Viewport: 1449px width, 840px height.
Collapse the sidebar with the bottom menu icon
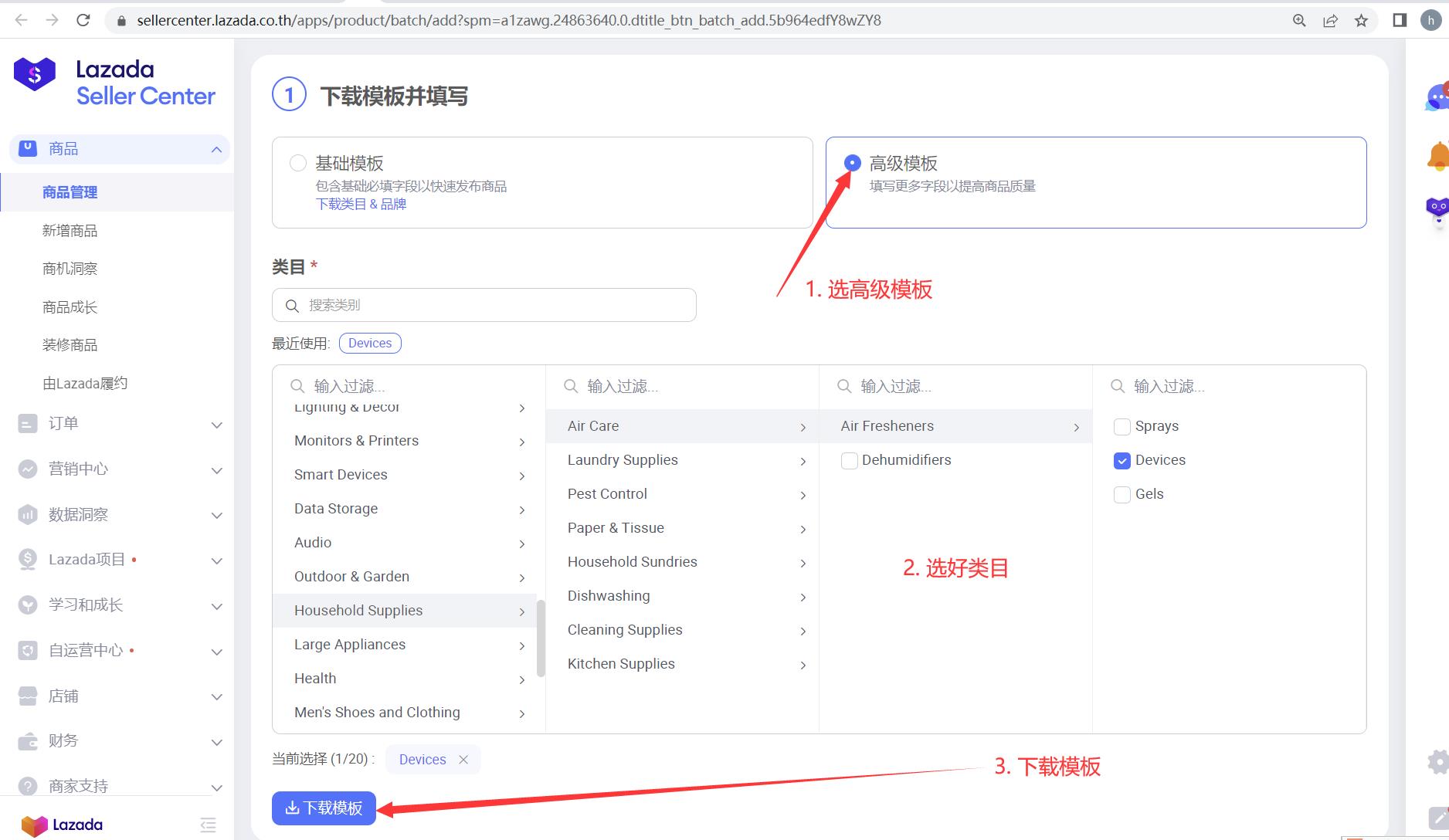pos(208,825)
